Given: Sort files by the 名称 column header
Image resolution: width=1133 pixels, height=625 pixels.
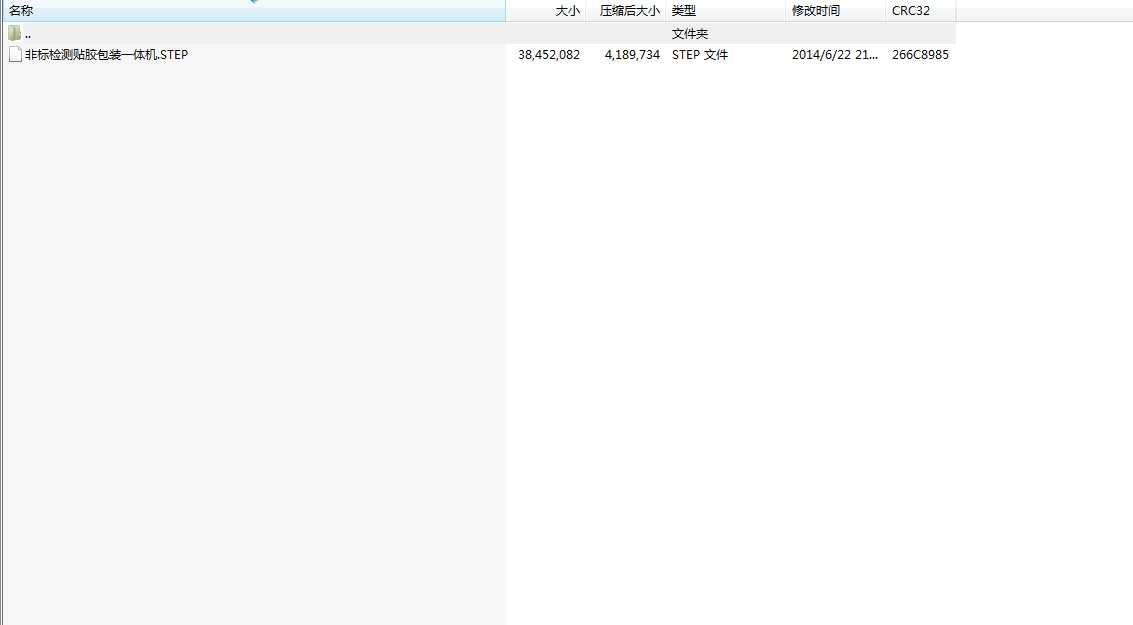Looking at the screenshot, I should (253, 11).
